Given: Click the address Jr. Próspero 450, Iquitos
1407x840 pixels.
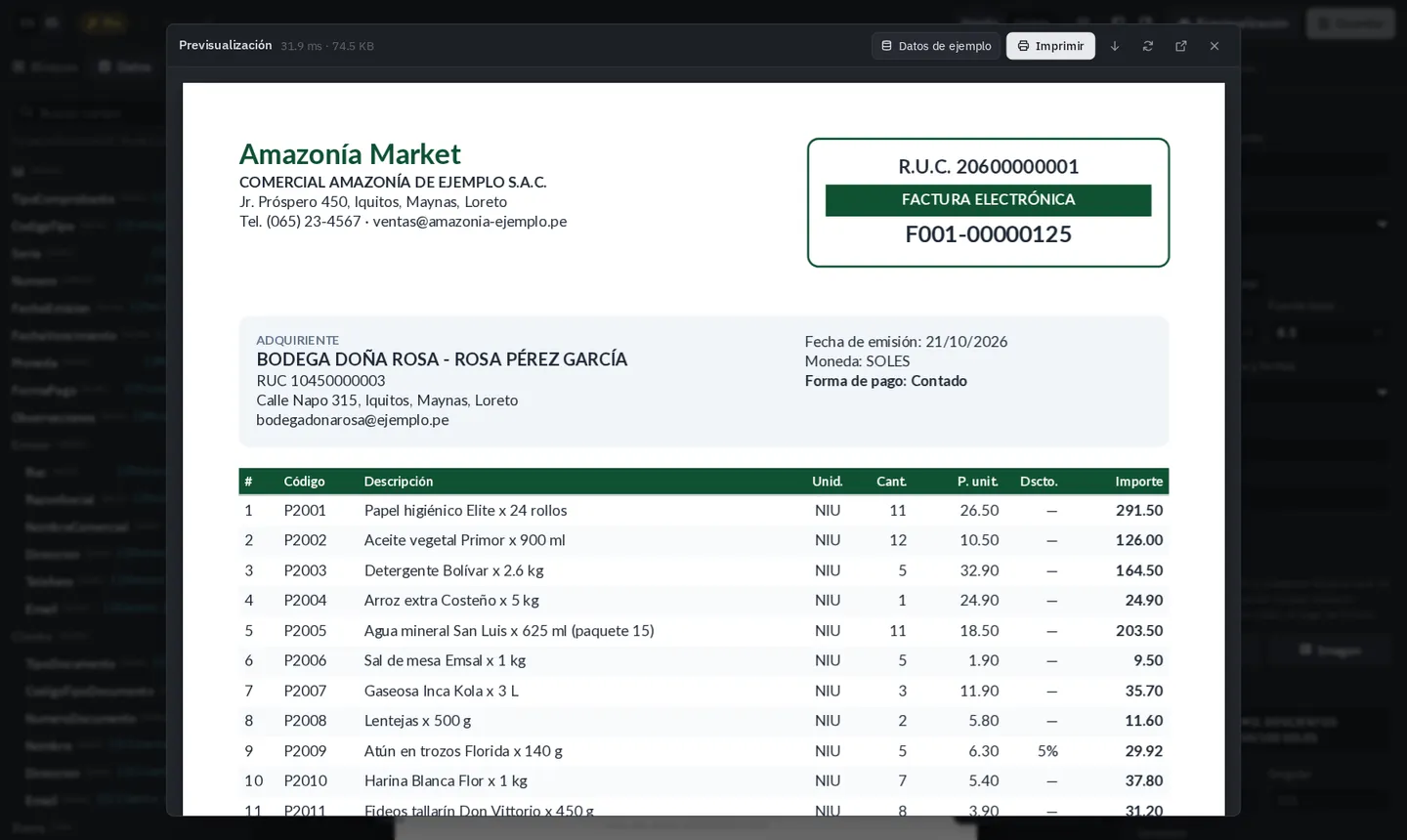Looking at the screenshot, I should click(373, 201).
